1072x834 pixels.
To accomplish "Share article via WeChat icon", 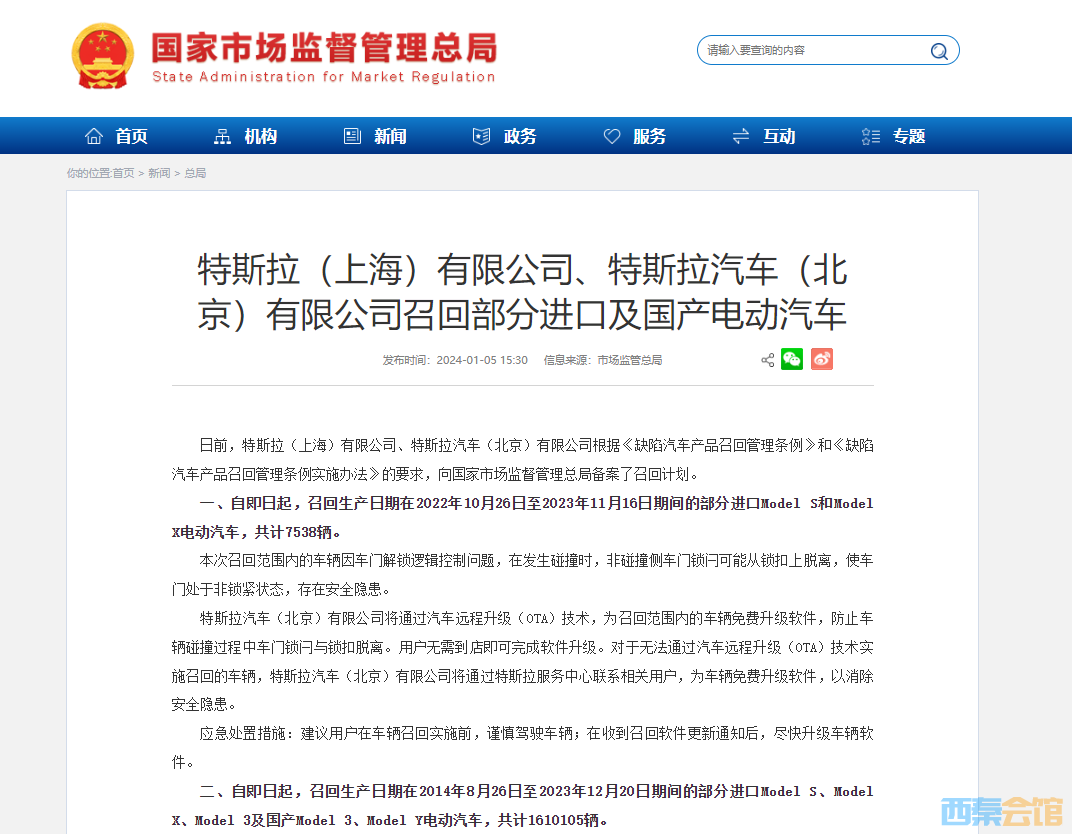I will [x=792, y=360].
